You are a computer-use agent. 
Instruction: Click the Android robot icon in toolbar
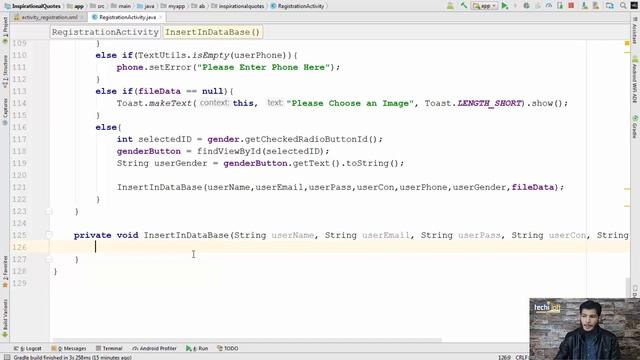pos(450,6)
